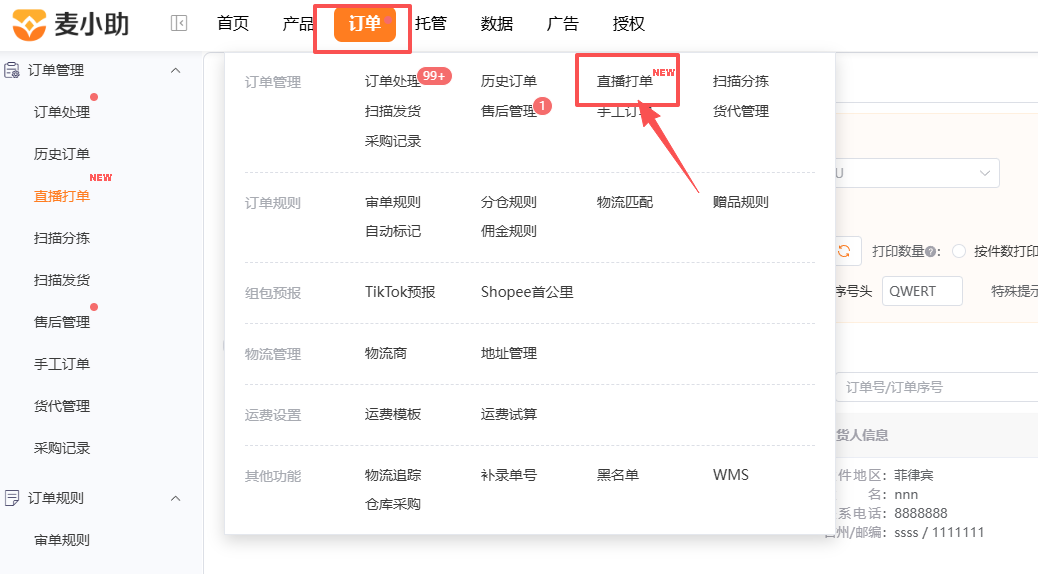The width and height of the screenshot is (1038, 574).
Task: Collapse the 订单管理 sidebar group chevron
Action: 175,70
